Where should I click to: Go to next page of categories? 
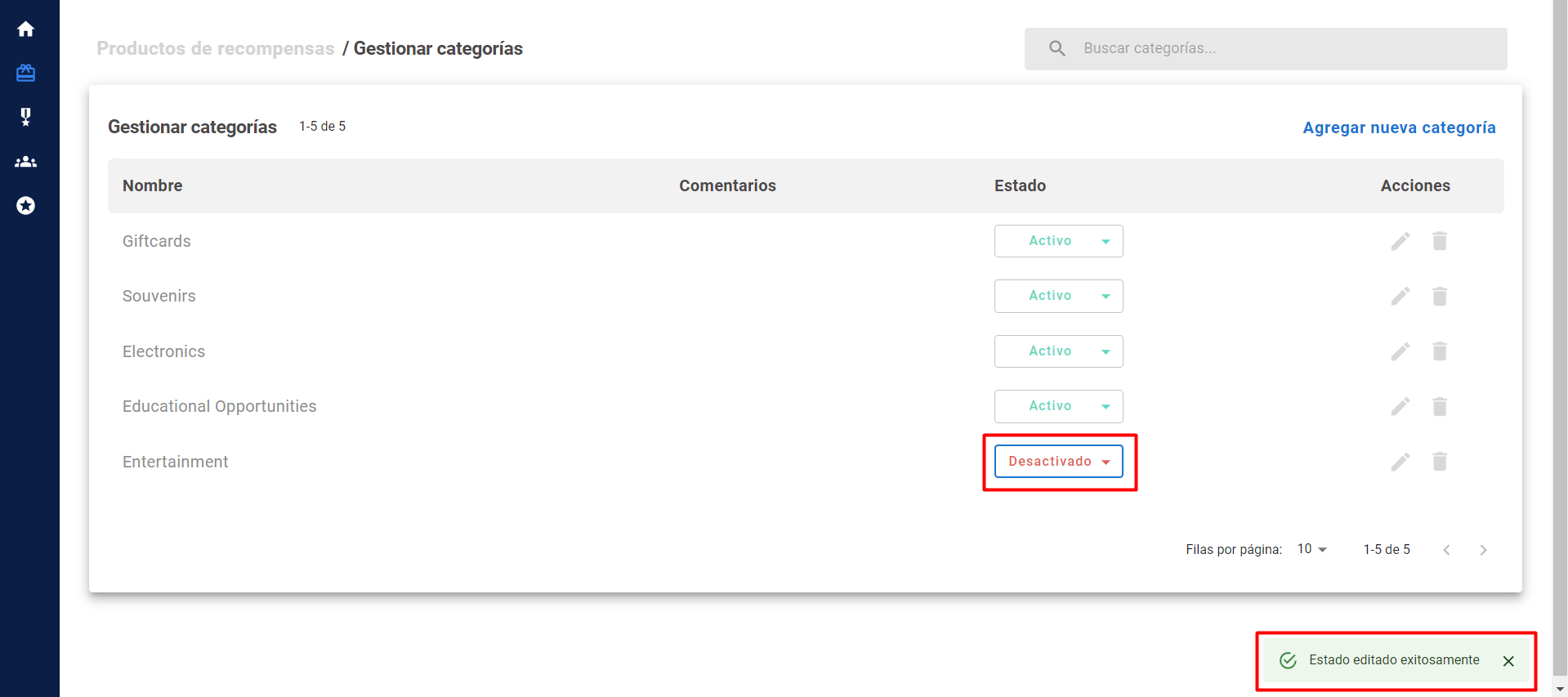click(1482, 550)
